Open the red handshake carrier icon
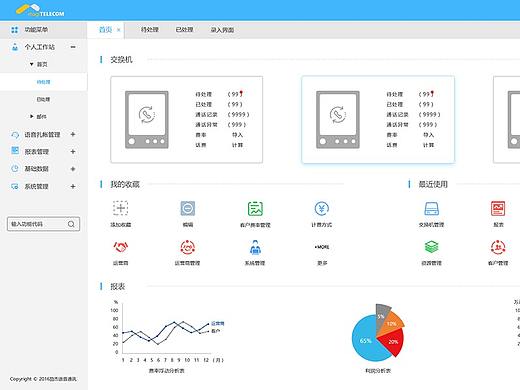Viewport: 520px width, 390px height. [121, 247]
